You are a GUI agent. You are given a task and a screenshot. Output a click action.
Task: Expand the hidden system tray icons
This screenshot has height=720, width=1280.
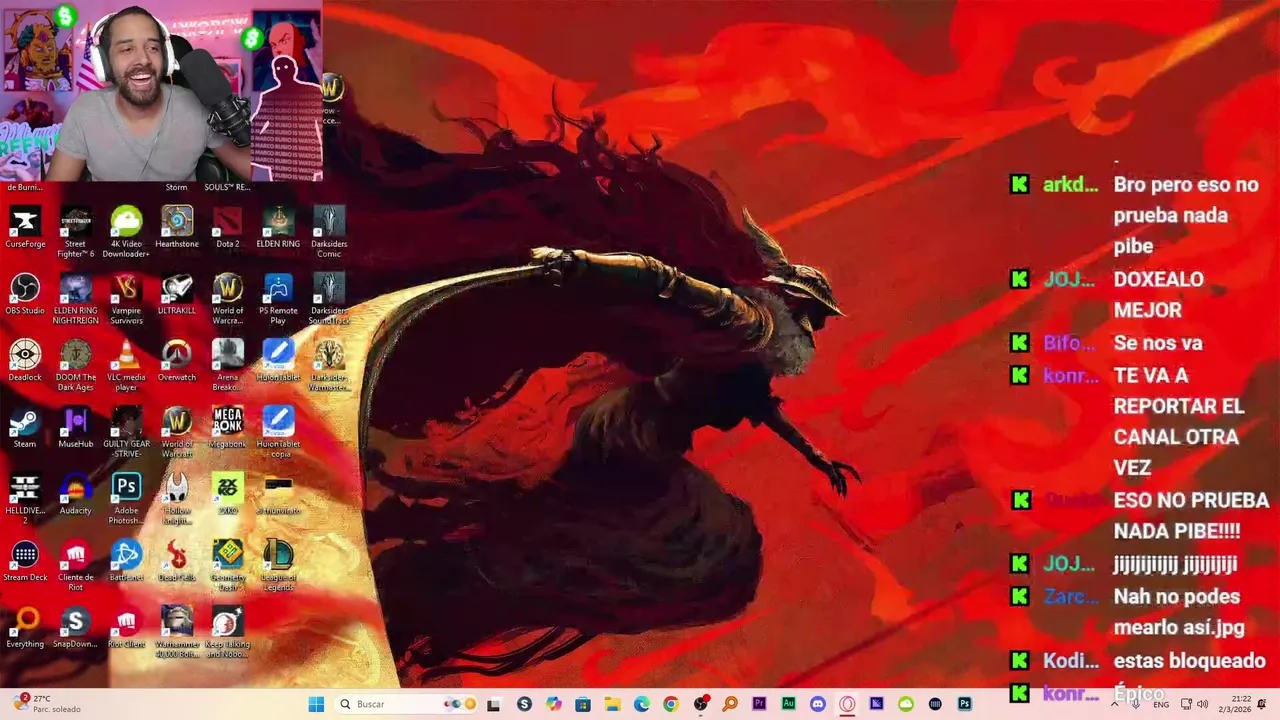pos(1115,704)
